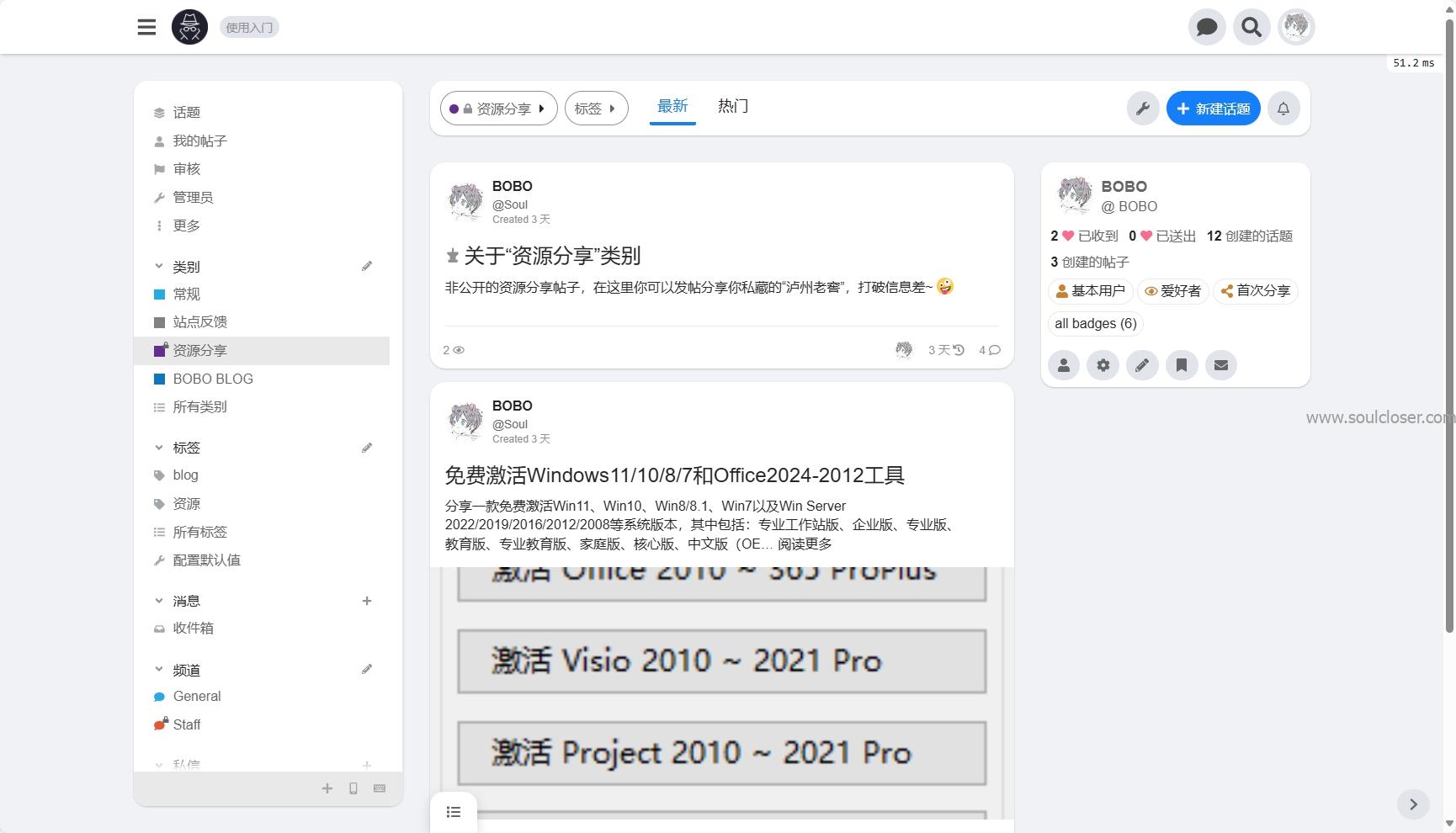Open current user avatar menu in header
The width and height of the screenshot is (1456, 833).
tap(1296, 27)
